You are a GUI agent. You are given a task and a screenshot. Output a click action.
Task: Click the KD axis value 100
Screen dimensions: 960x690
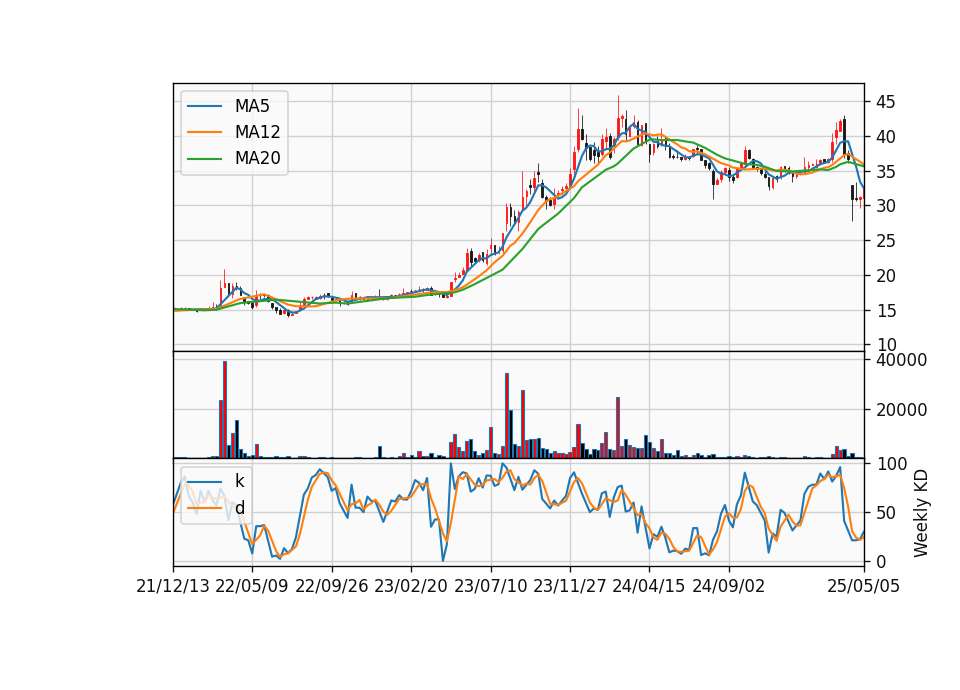(x=891, y=464)
